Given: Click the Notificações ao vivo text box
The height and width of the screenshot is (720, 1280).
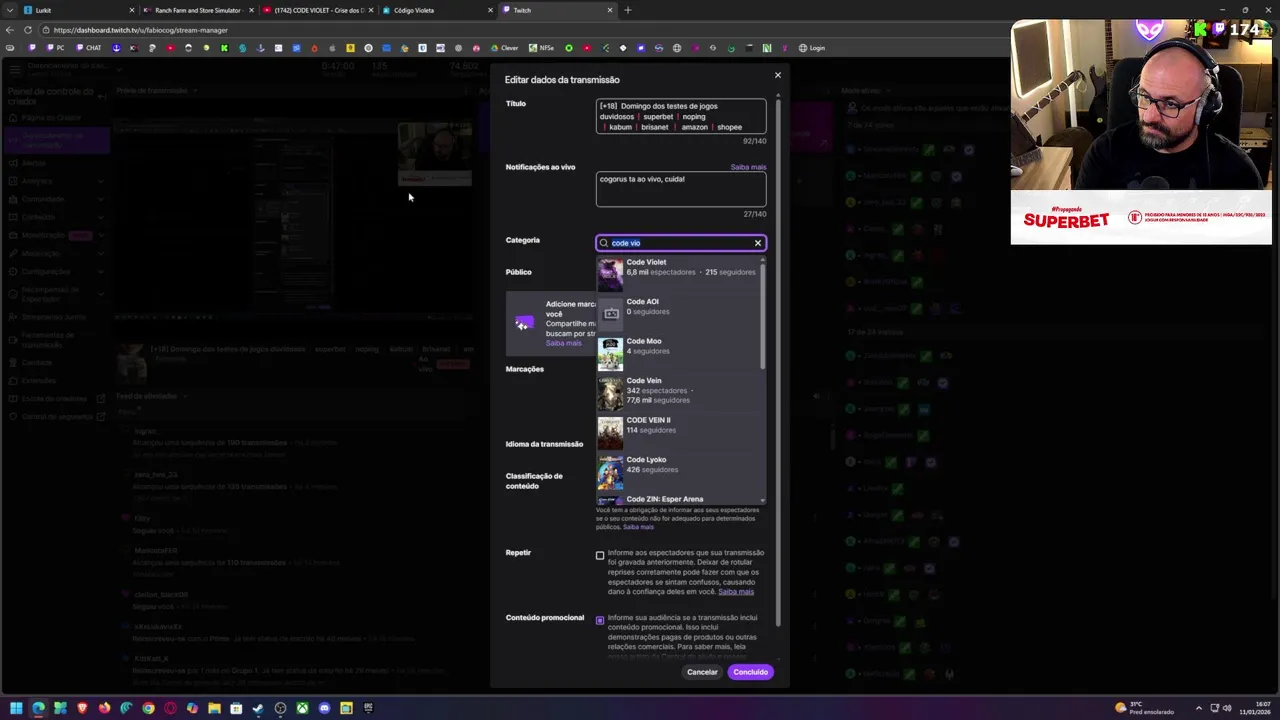Looking at the screenshot, I should tap(681, 189).
